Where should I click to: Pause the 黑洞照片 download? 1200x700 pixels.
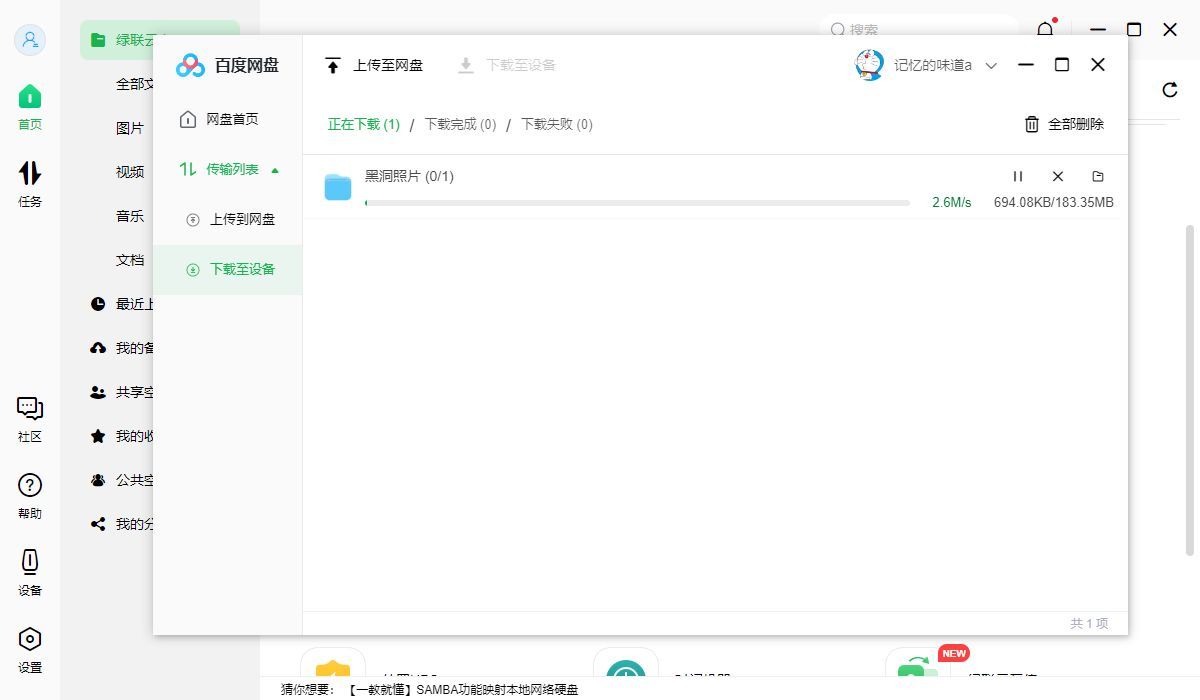(1018, 176)
